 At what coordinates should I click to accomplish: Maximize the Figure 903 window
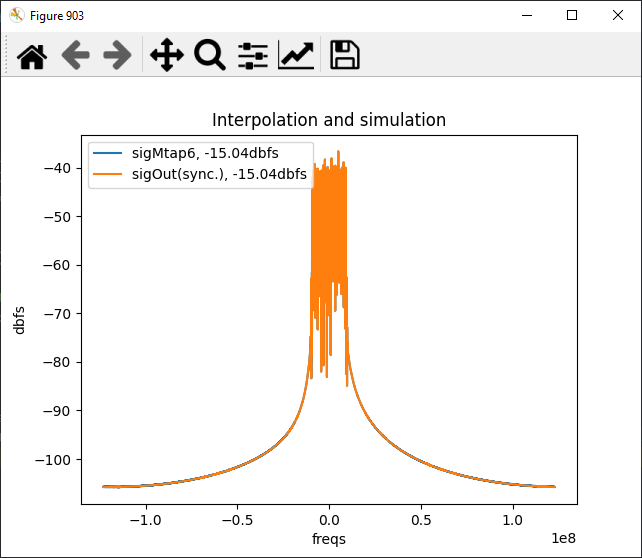[572, 16]
